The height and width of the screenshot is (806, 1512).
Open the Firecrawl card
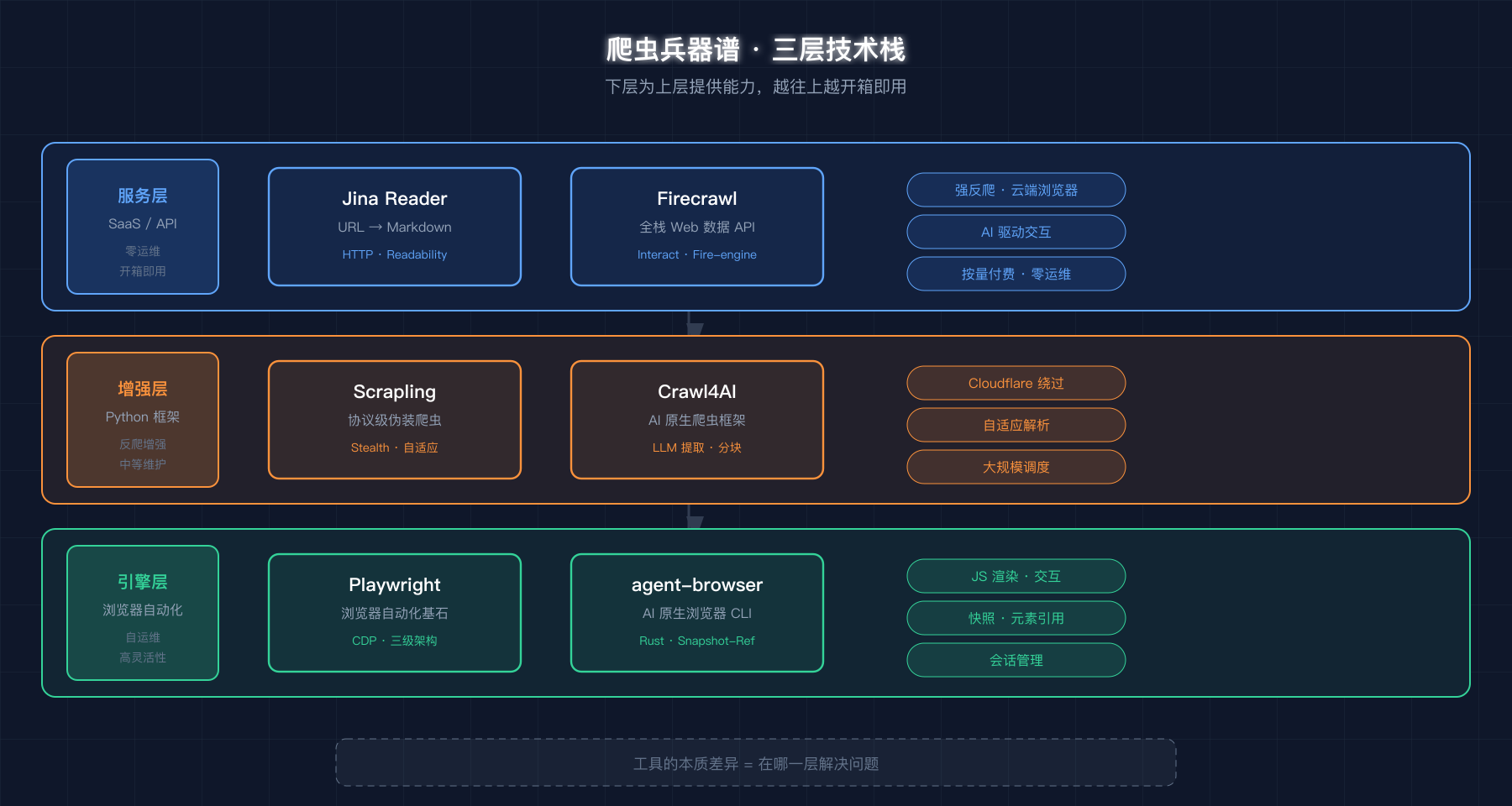coord(697,227)
